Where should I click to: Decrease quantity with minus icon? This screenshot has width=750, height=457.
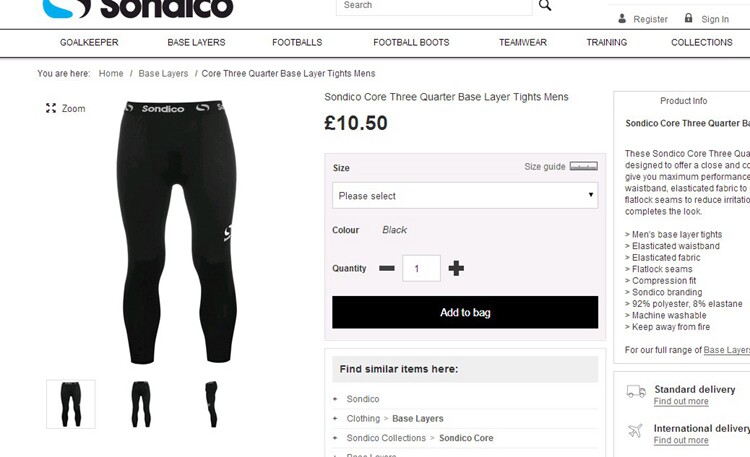coord(387,268)
